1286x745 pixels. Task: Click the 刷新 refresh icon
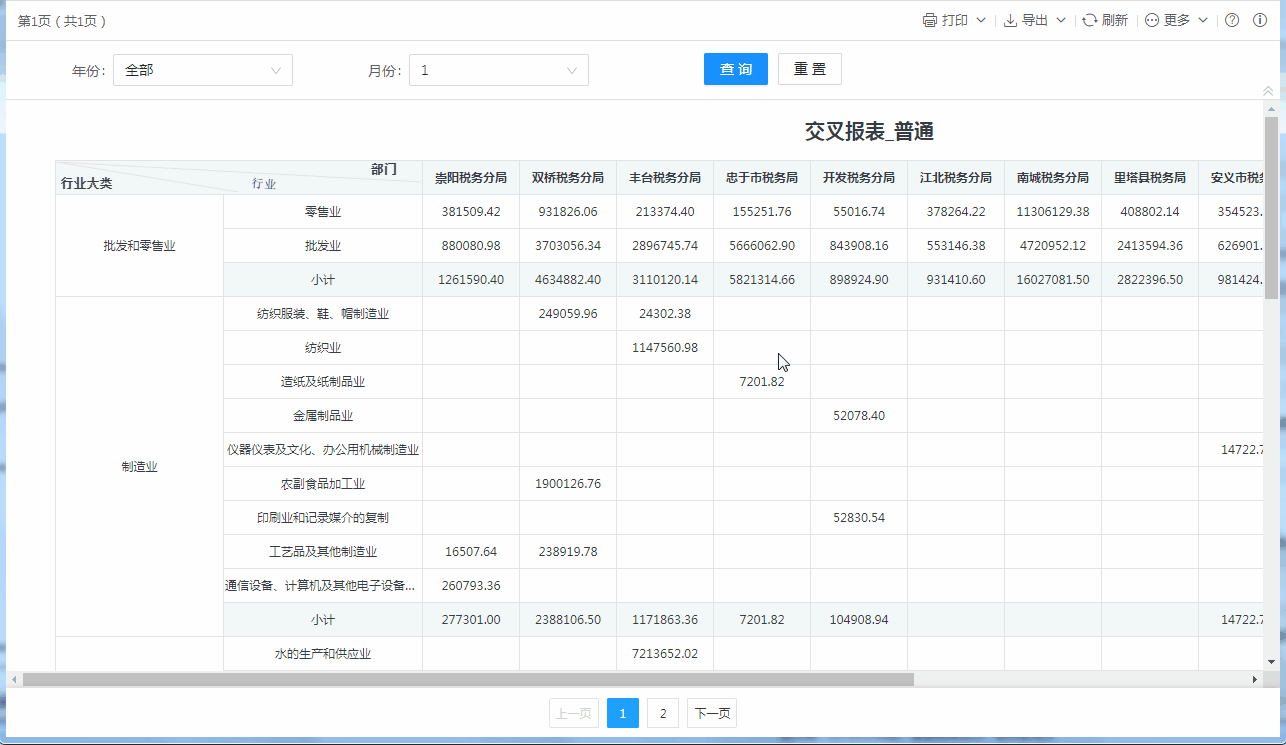(x=1090, y=20)
